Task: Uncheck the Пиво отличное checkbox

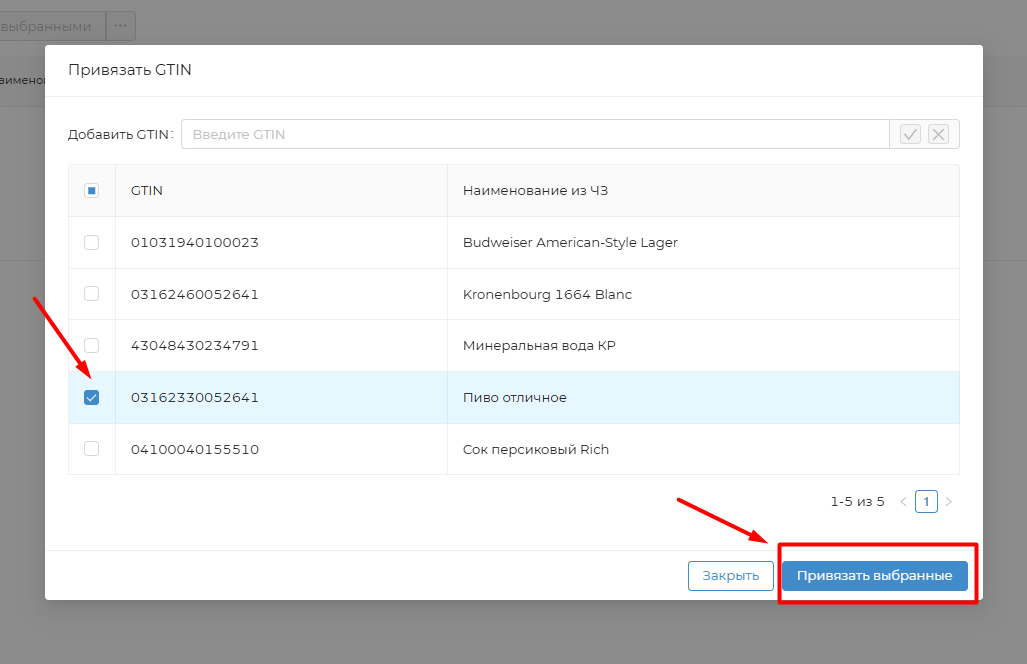Action: [x=91, y=398]
